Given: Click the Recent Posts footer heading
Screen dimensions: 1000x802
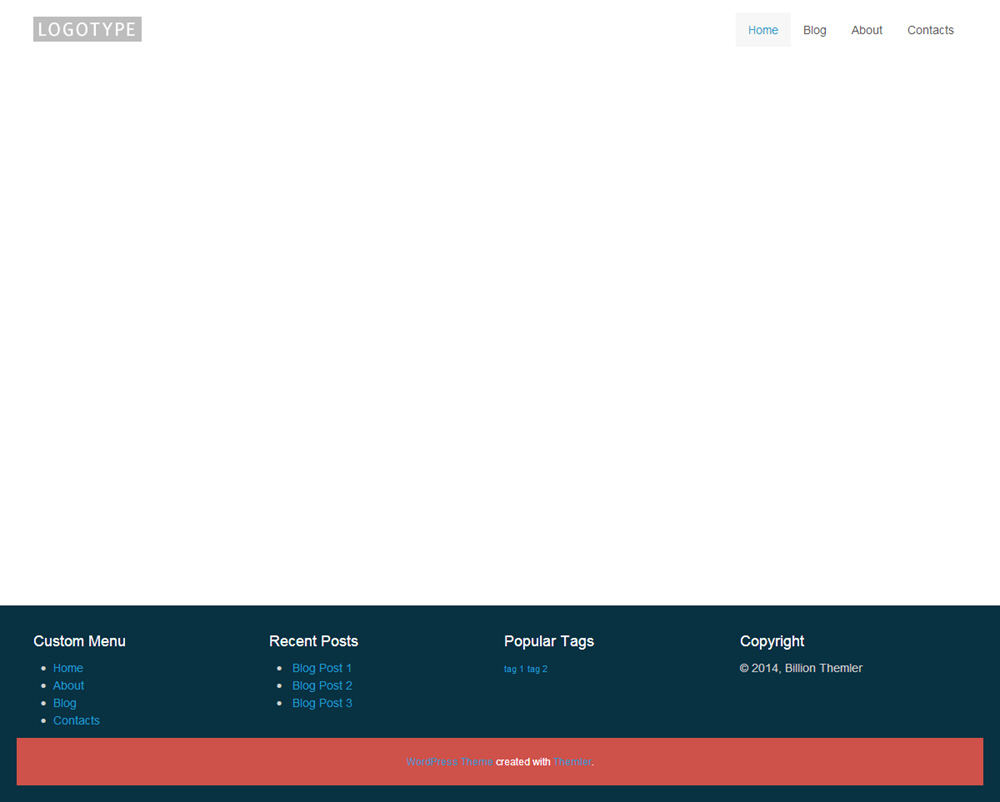Looking at the screenshot, I should point(313,641).
